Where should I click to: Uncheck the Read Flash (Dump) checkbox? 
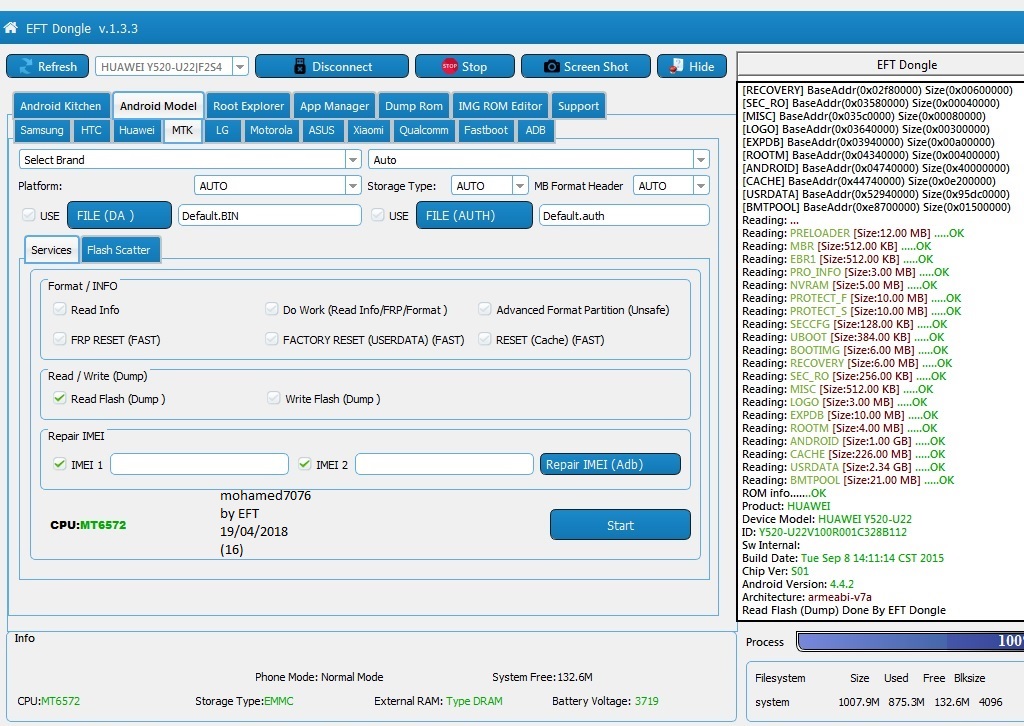pyautogui.click(x=59, y=398)
